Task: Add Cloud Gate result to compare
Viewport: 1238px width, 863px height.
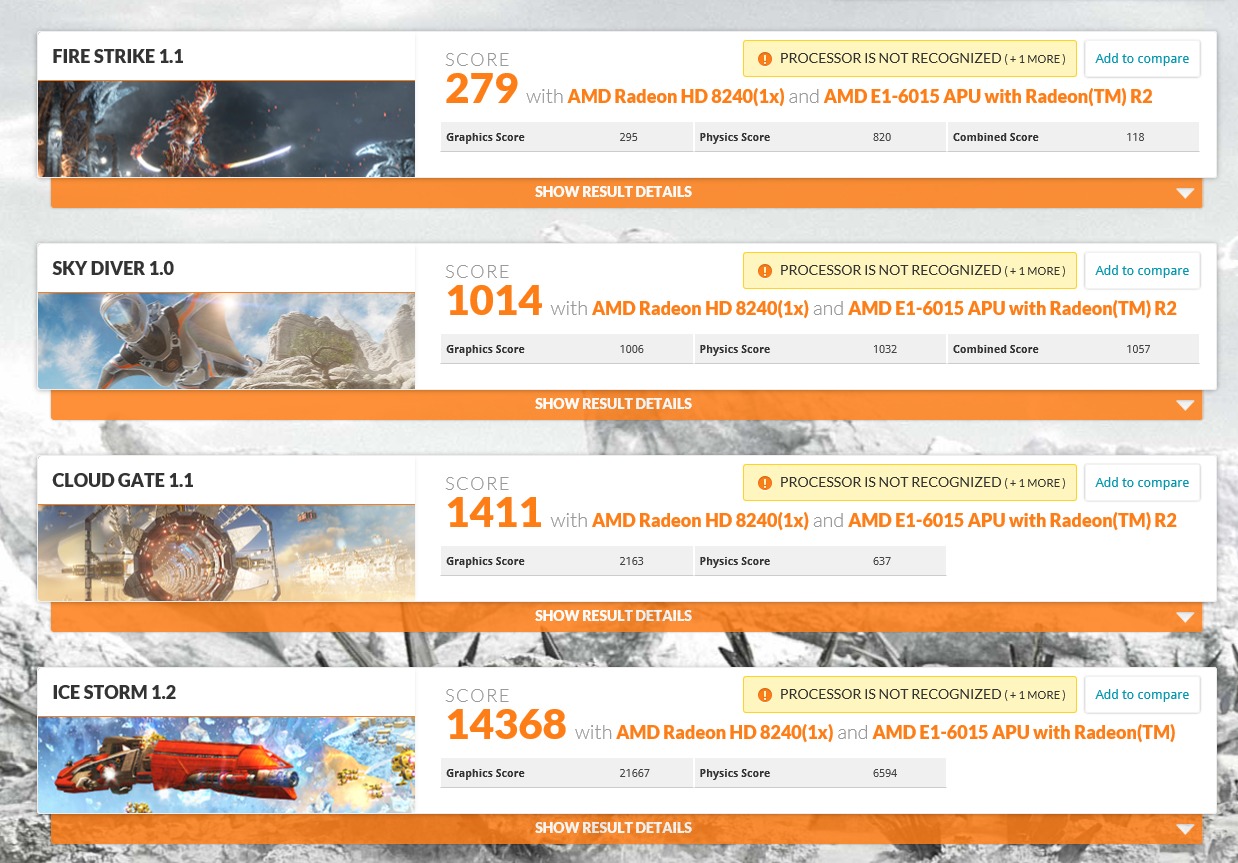Action: pyautogui.click(x=1142, y=482)
